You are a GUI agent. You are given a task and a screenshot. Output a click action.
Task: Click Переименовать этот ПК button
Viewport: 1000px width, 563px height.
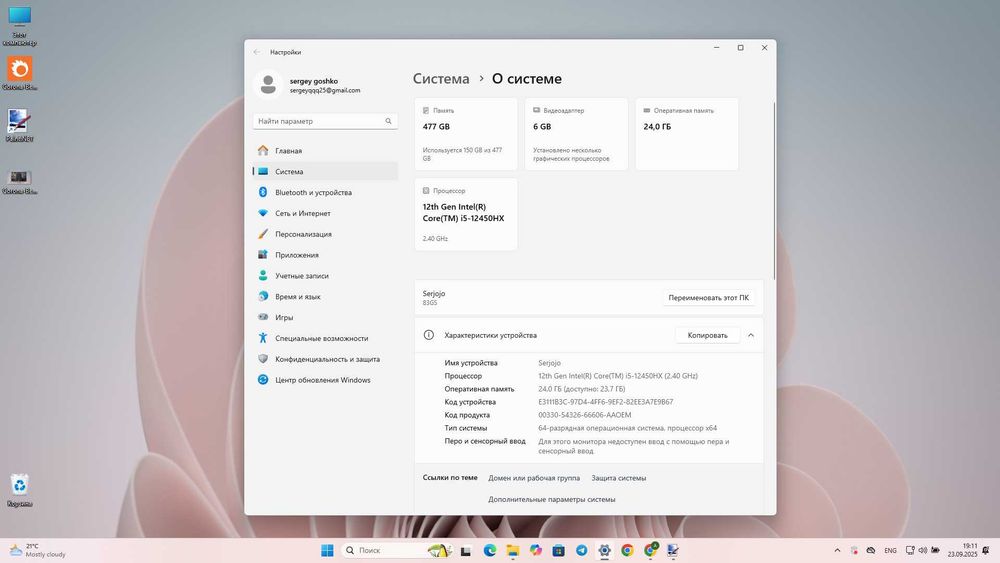[x=709, y=298]
